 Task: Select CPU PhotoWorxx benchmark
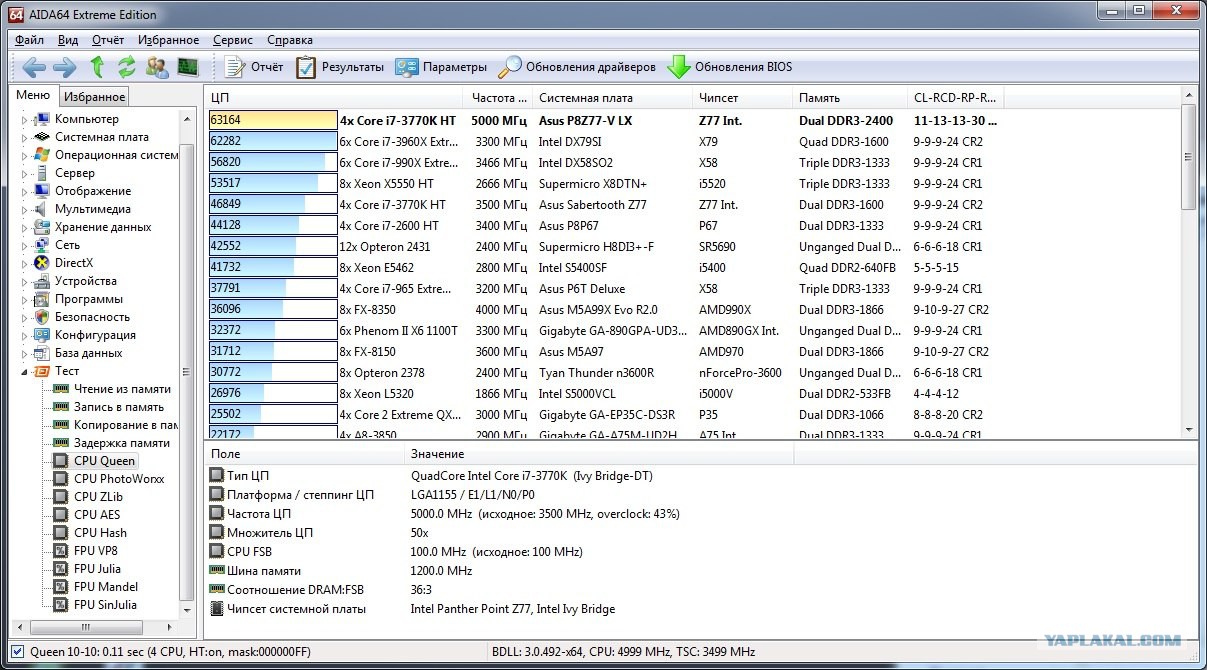click(x=119, y=479)
